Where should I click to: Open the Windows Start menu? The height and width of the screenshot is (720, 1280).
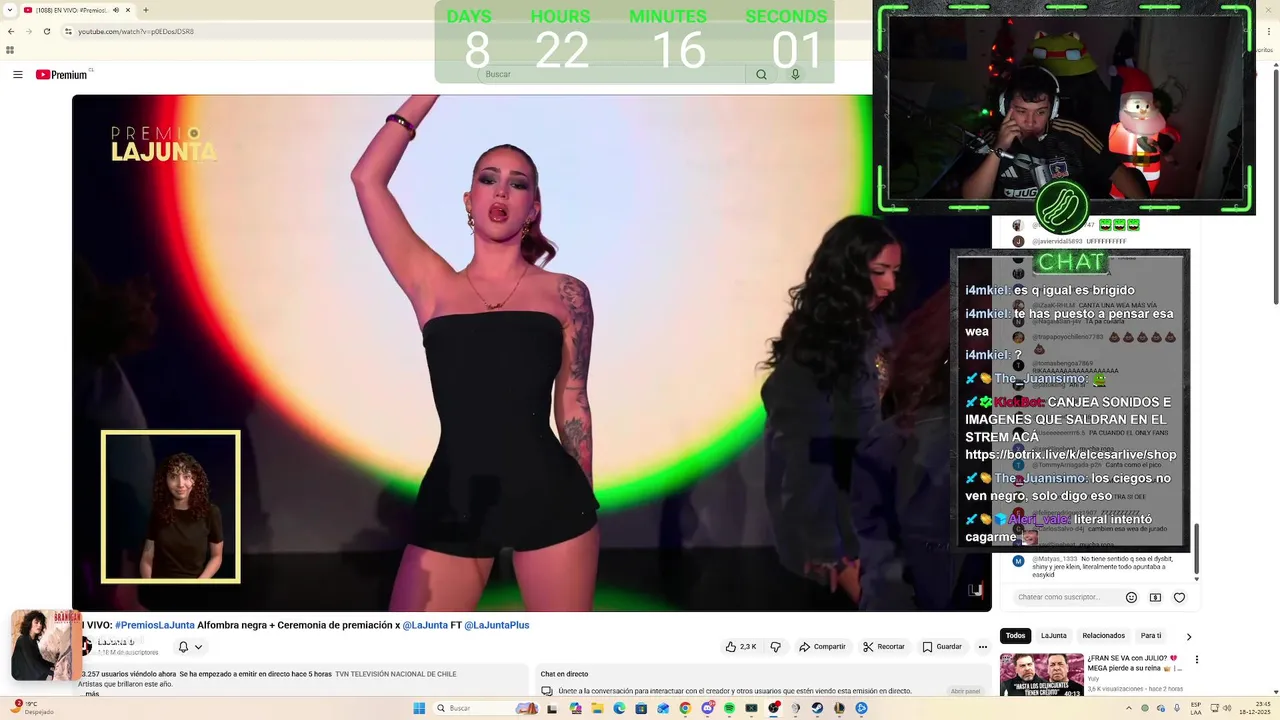point(419,708)
